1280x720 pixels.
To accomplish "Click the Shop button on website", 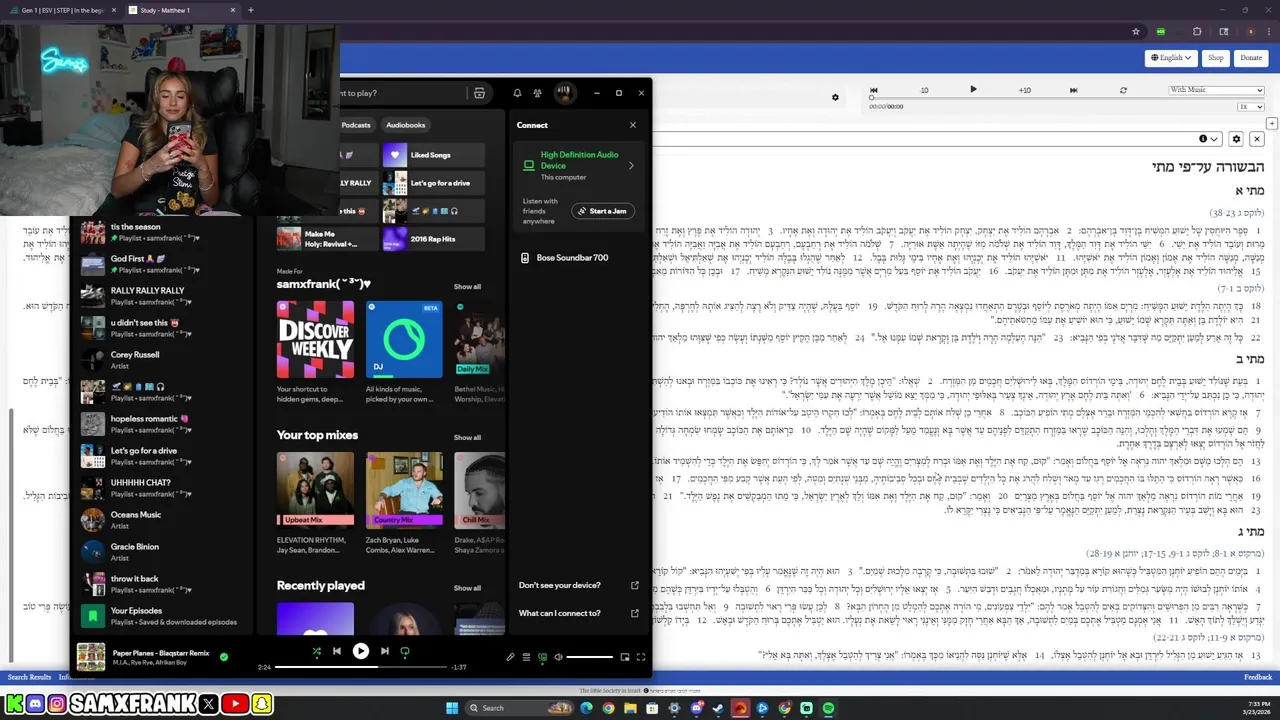I will point(1215,58).
